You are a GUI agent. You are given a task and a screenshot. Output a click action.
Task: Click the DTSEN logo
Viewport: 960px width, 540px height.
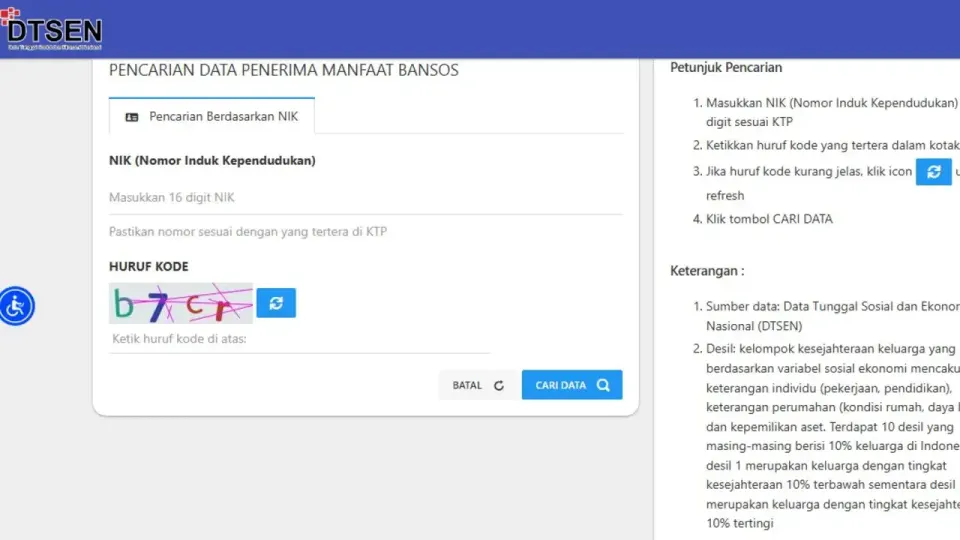click(x=51, y=29)
